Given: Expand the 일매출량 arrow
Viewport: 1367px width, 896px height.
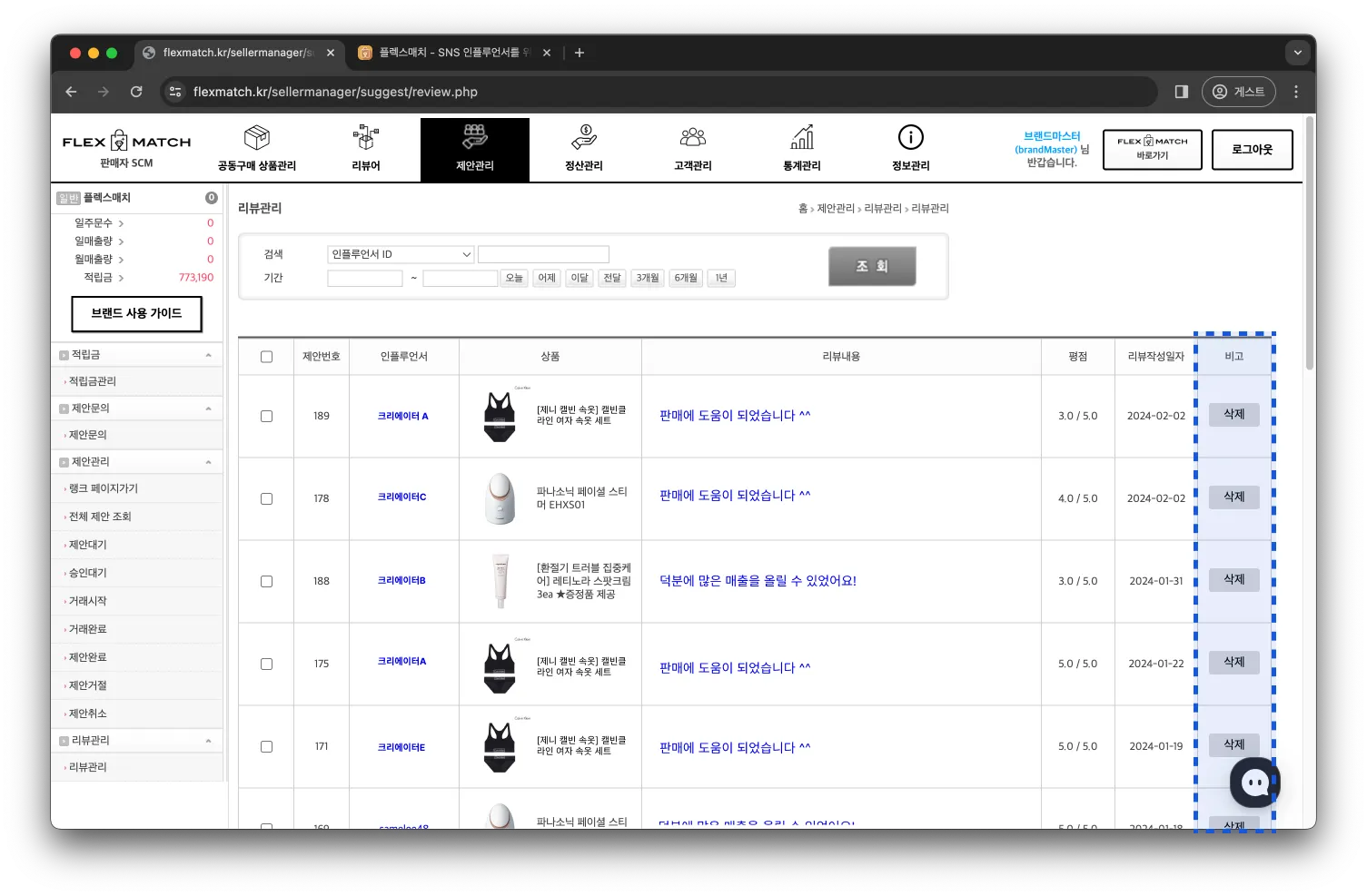Looking at the screenshot, I should coord(121,241).
